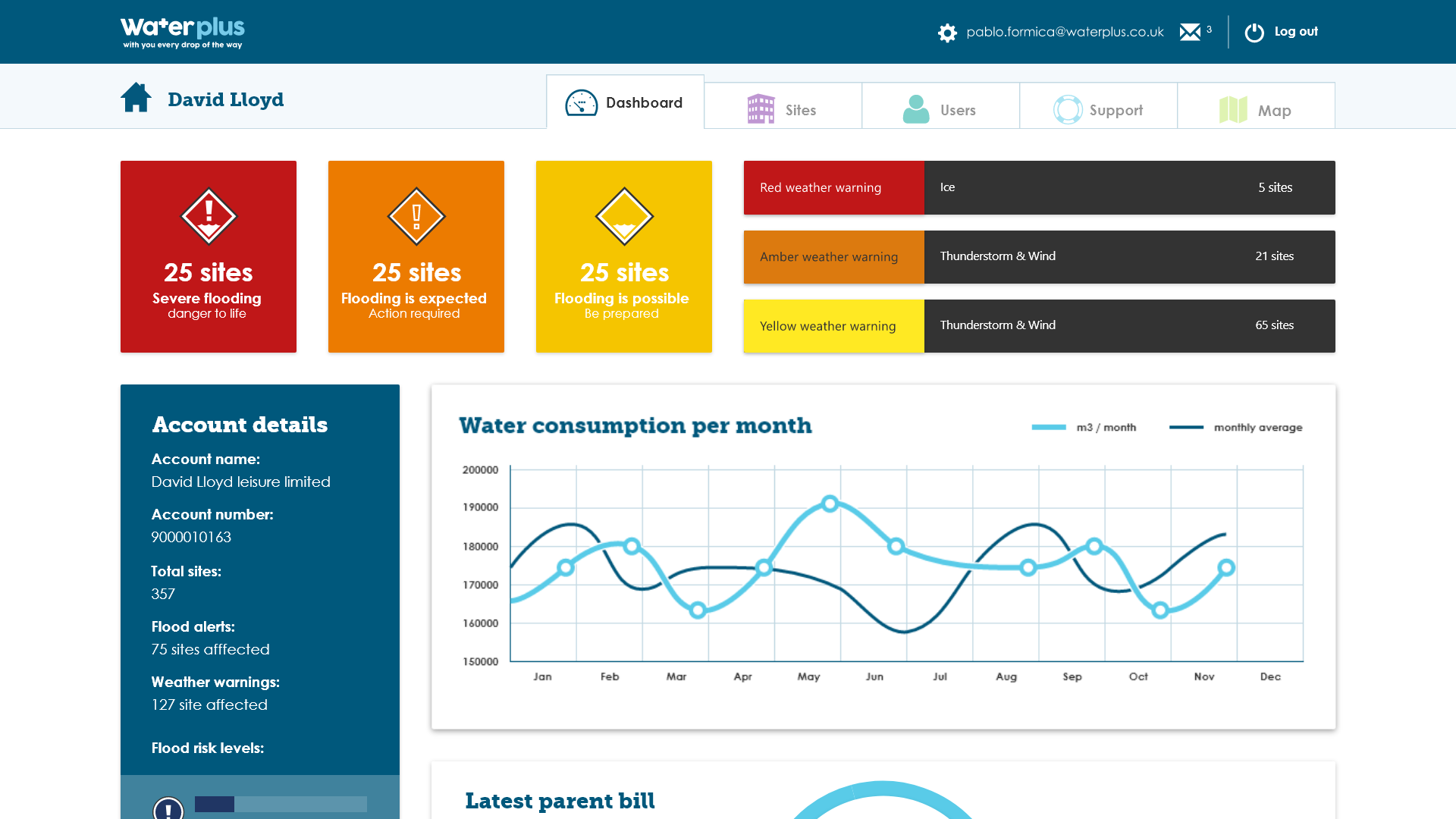Click the Dashboard gauge icon
The height and width of the screenshot is (819, 1456).
click(582, 103)
